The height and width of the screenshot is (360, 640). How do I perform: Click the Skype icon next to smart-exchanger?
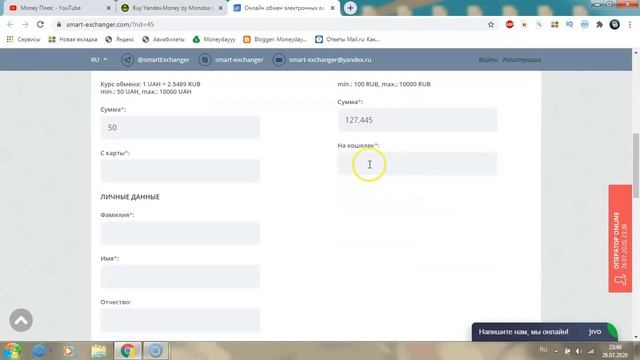coord(205,60)
